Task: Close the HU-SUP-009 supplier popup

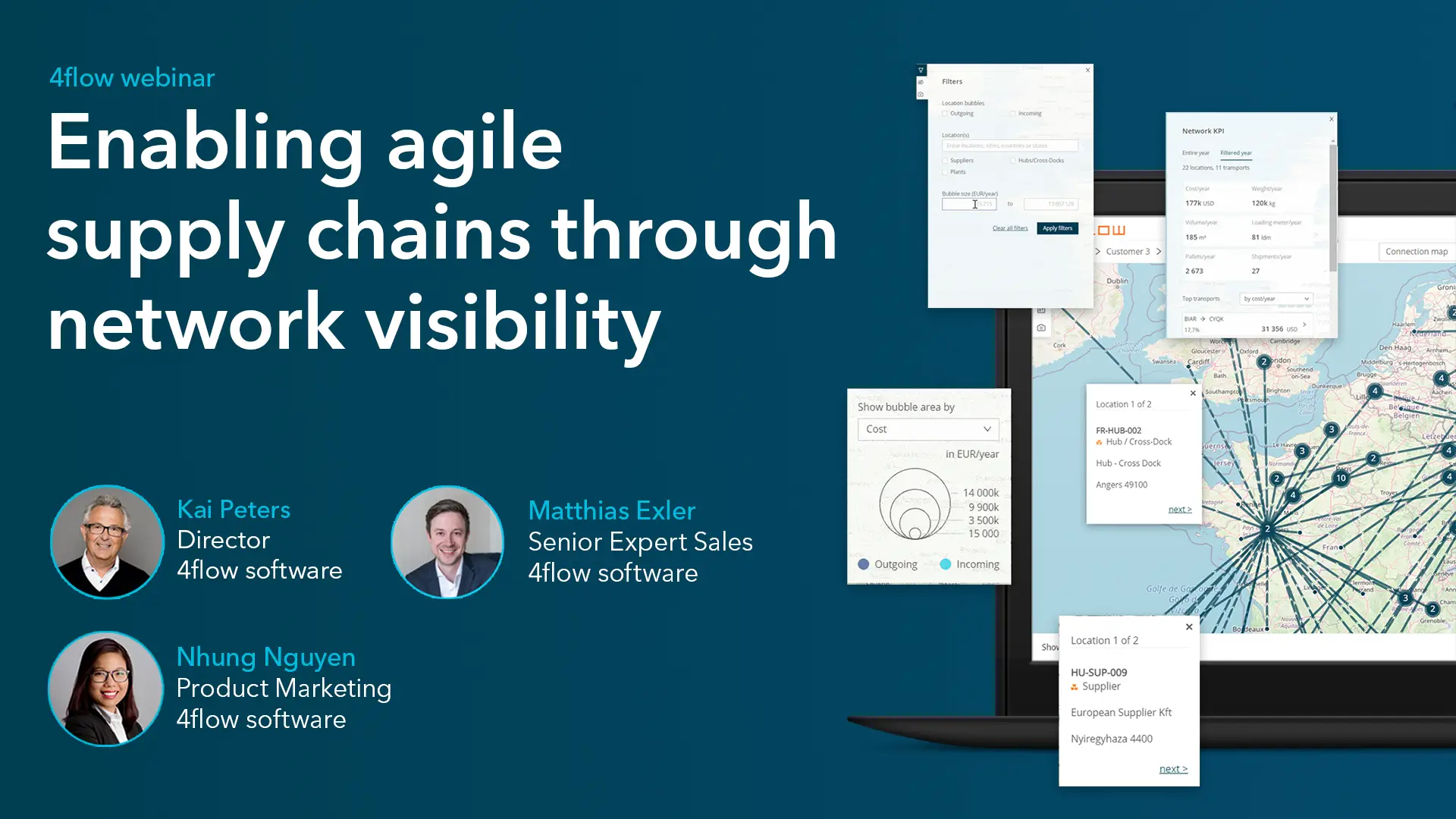Action: point(1189,627)
